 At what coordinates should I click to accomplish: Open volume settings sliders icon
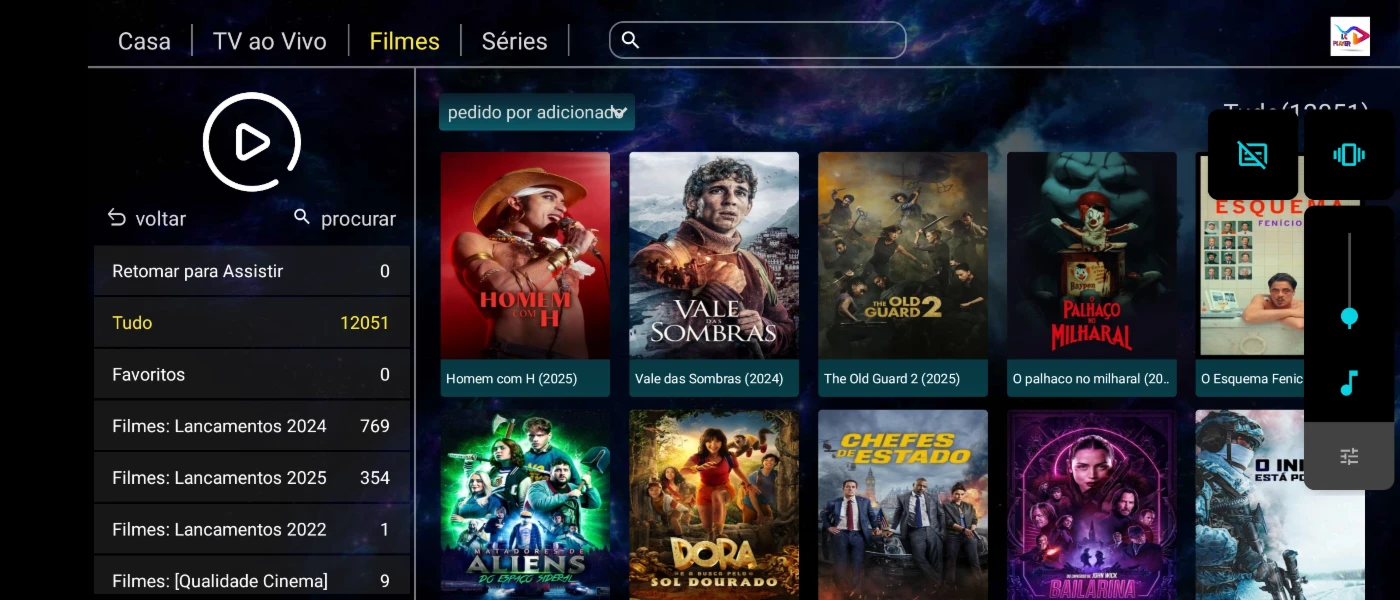pos(1349,456)
